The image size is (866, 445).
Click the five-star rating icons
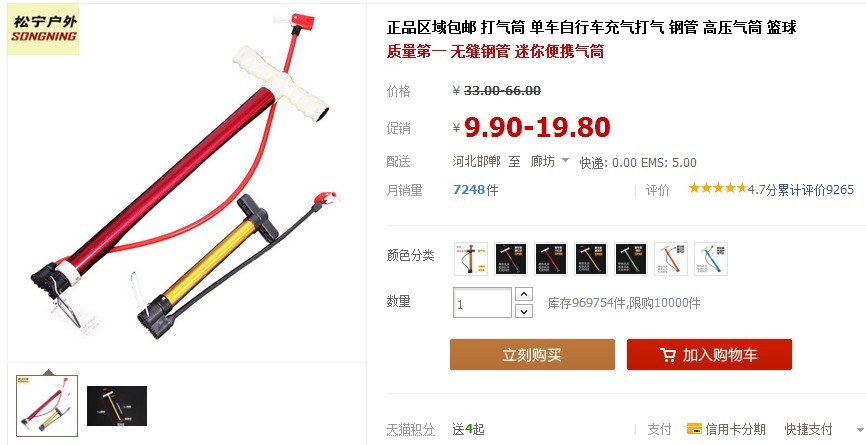pos(717,189)
